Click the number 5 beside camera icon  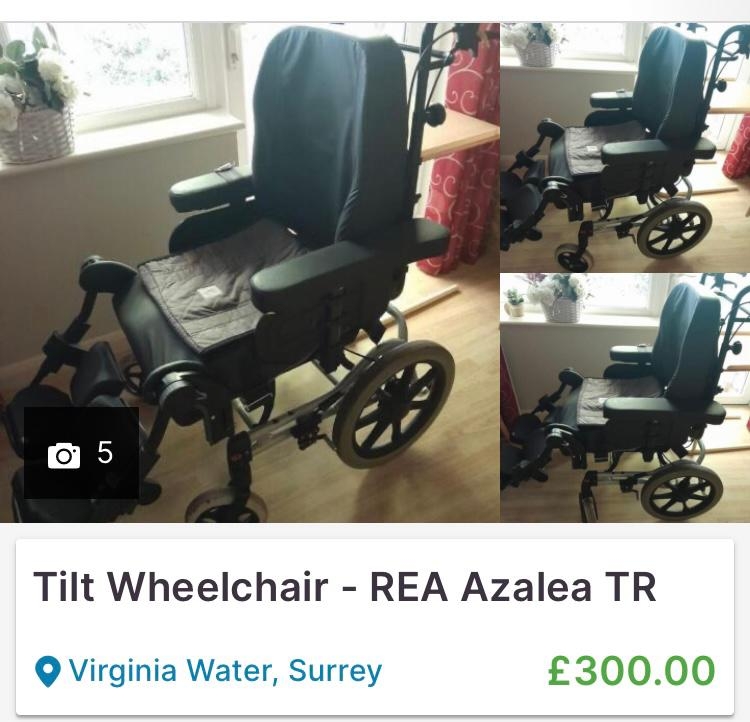[x=105, y=453]
